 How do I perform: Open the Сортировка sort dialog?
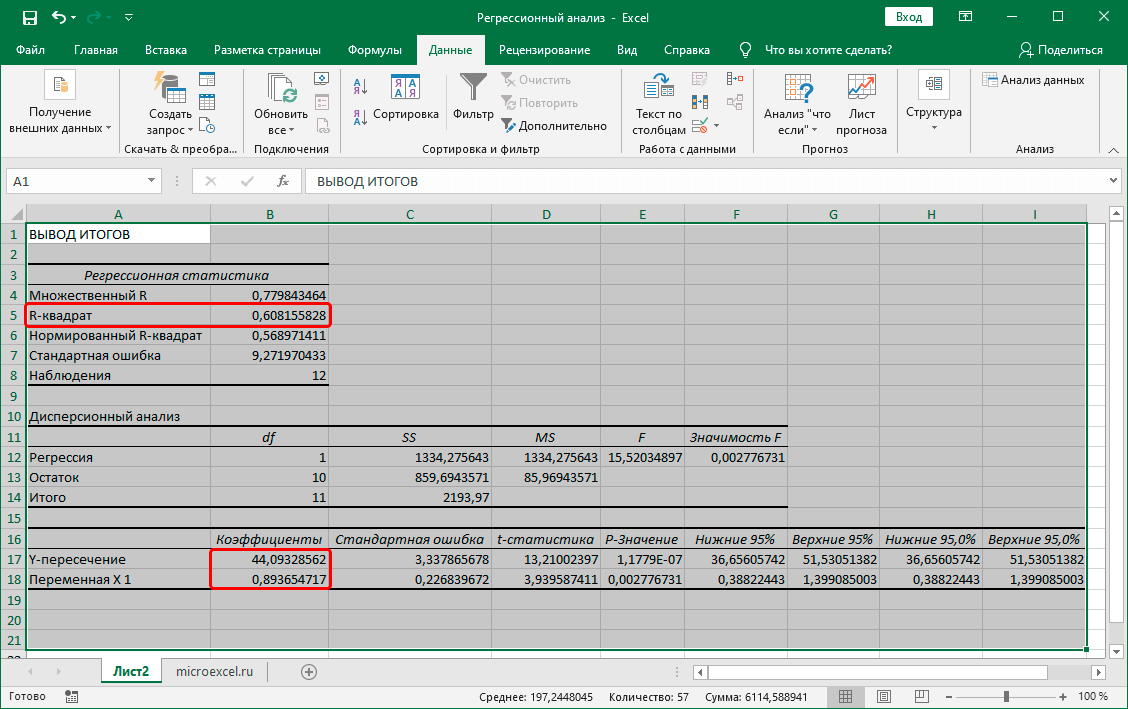pos(405,98)
